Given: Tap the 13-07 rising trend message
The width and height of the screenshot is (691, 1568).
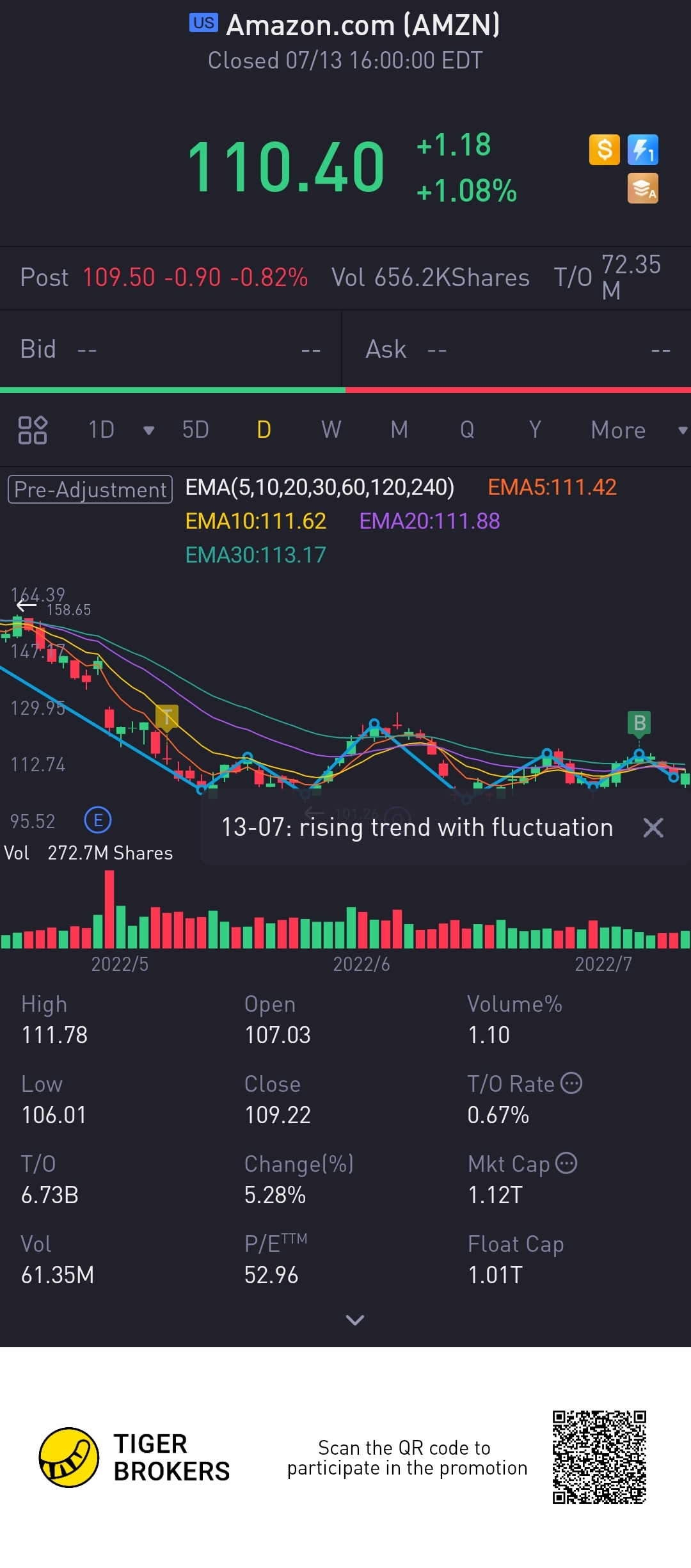Looking at the screenshot, I should [x=417, y=828].
